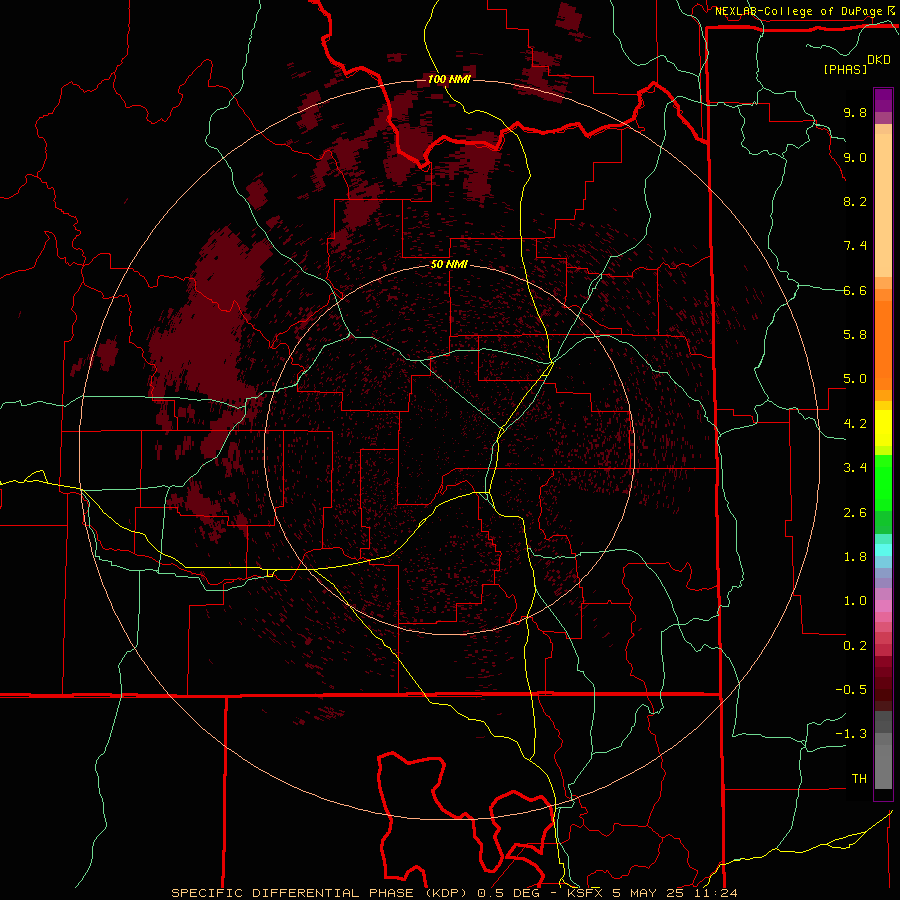This screenshot has width=900, height=900.
Task: Click the bright green color bar segment
Action: (x=883, y=482)
